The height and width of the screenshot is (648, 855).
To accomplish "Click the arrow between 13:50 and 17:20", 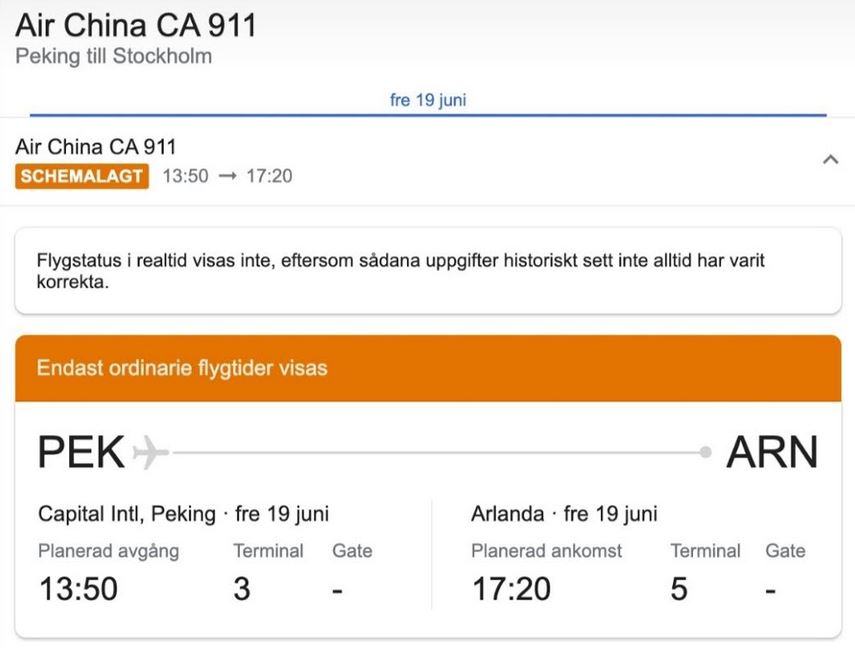I will point(227,176).
